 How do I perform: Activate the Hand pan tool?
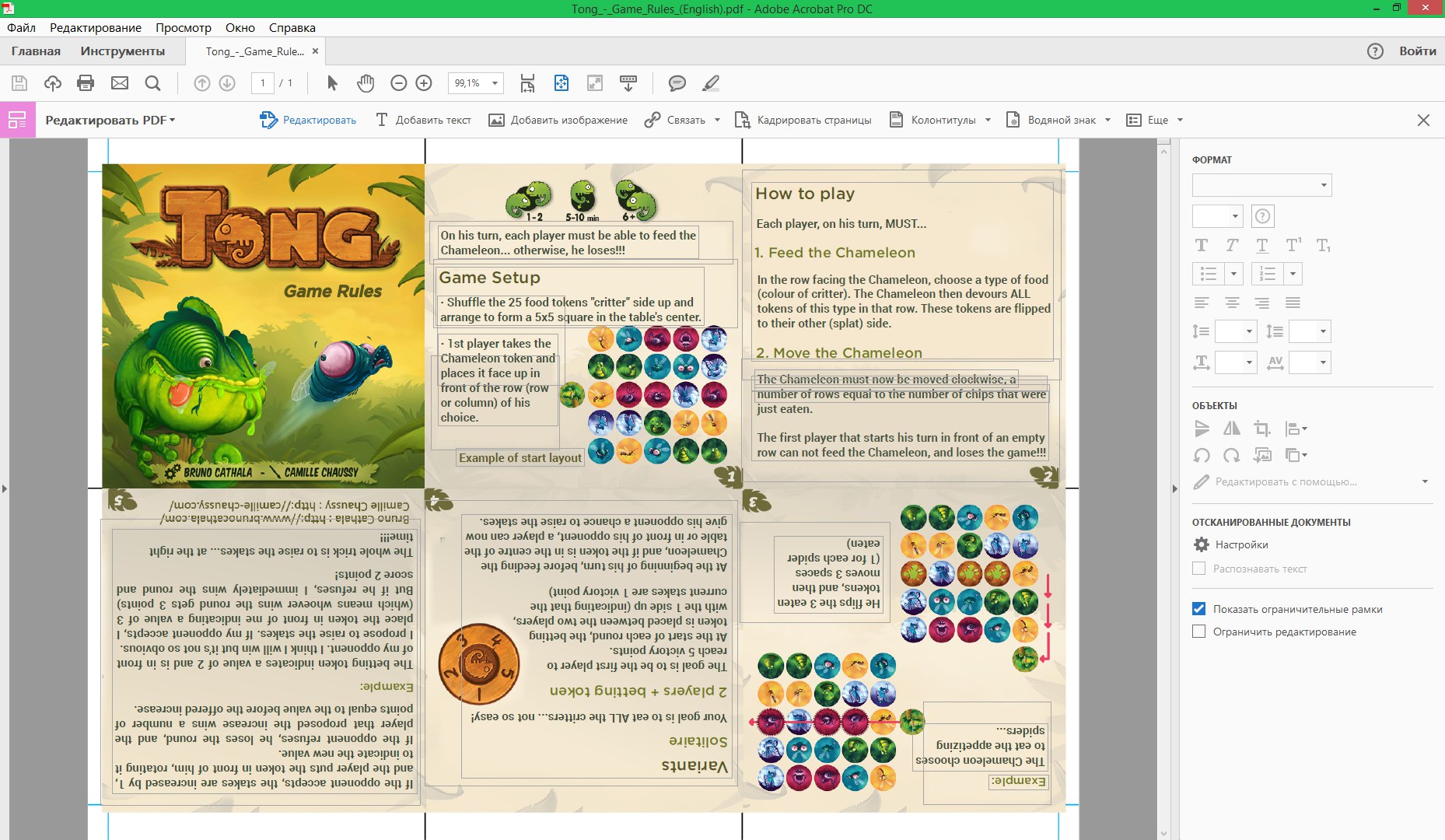pyautogui.click(x=366, y=83)
